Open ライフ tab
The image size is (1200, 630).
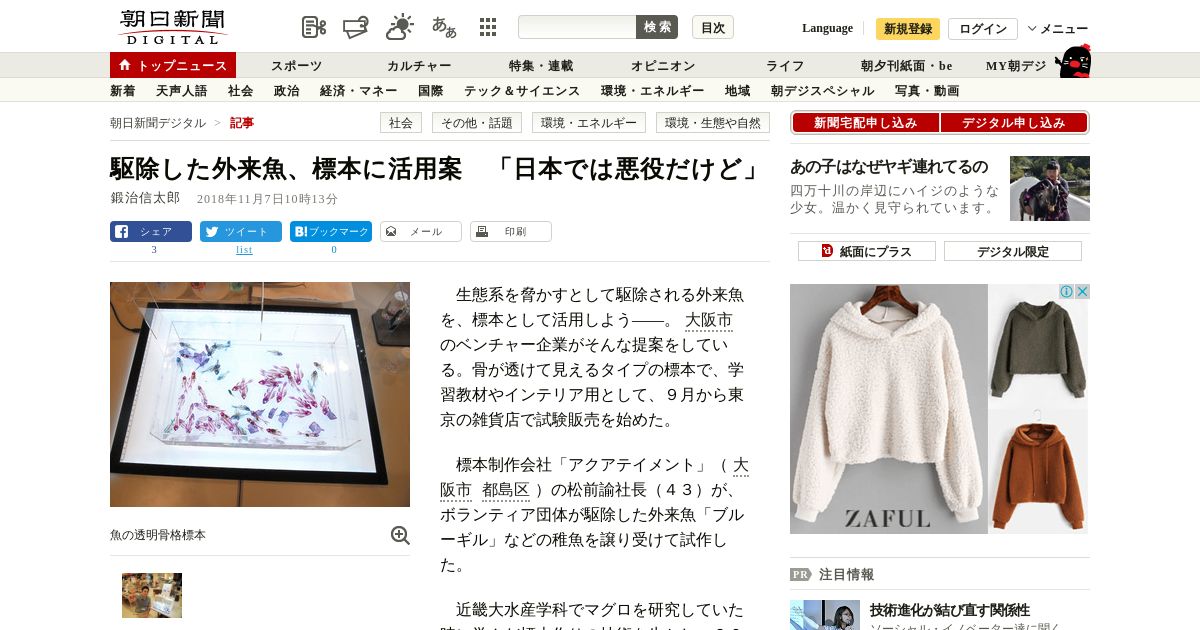[x=785, y=66]
